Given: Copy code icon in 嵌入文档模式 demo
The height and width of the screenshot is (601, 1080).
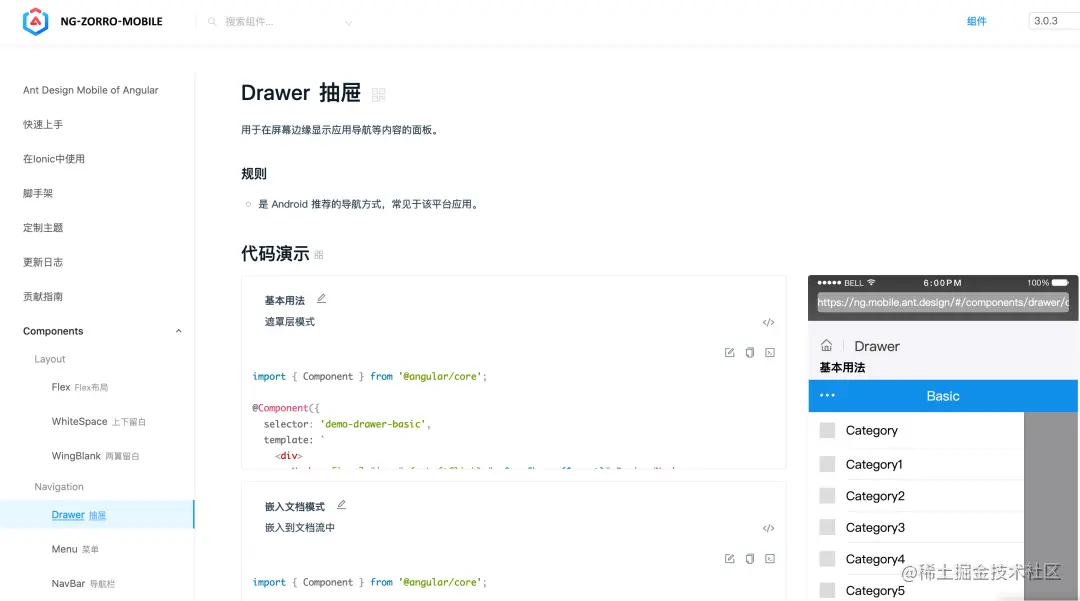Looking at the screenshot, I should tap(749, 558).
